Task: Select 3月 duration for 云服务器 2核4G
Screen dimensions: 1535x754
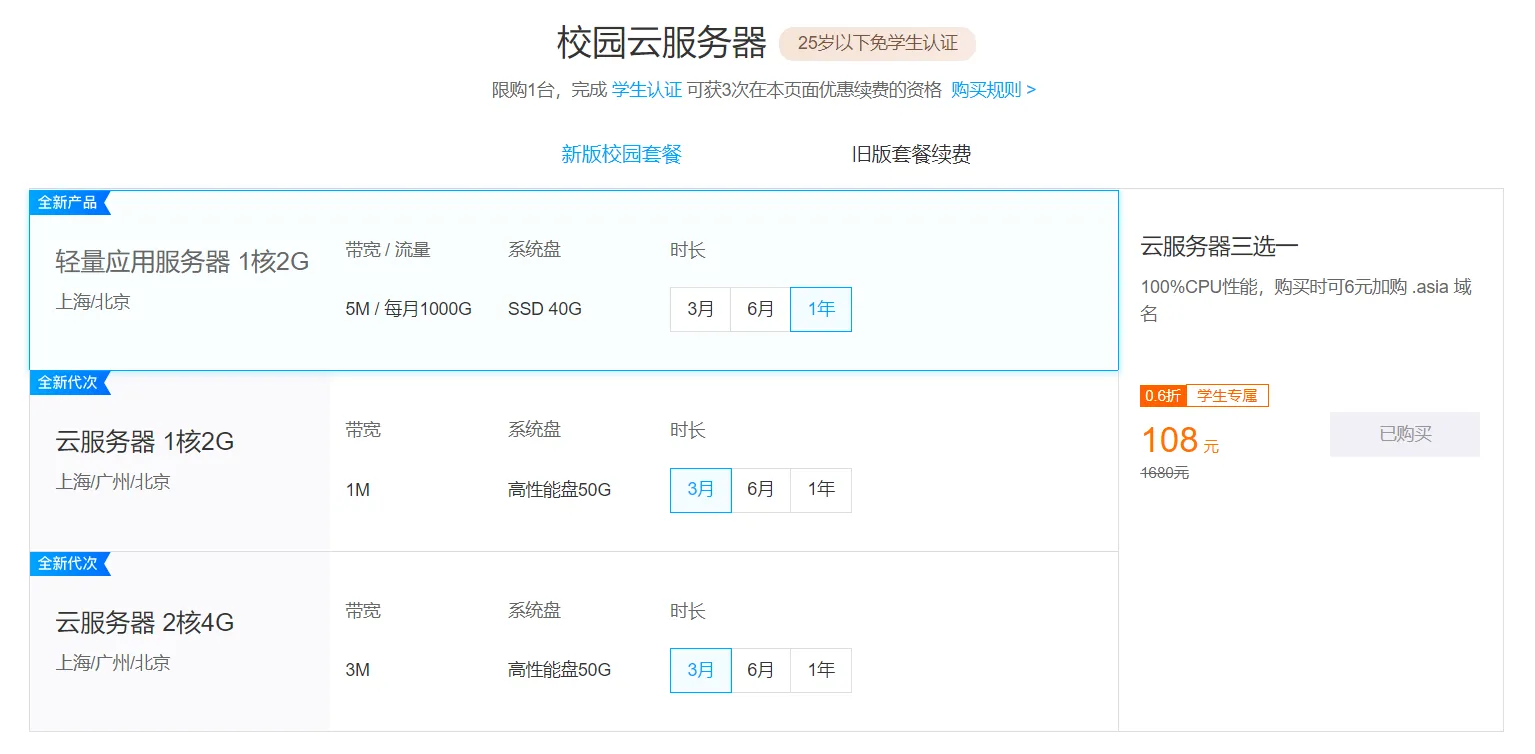Action: coord(700,670)
